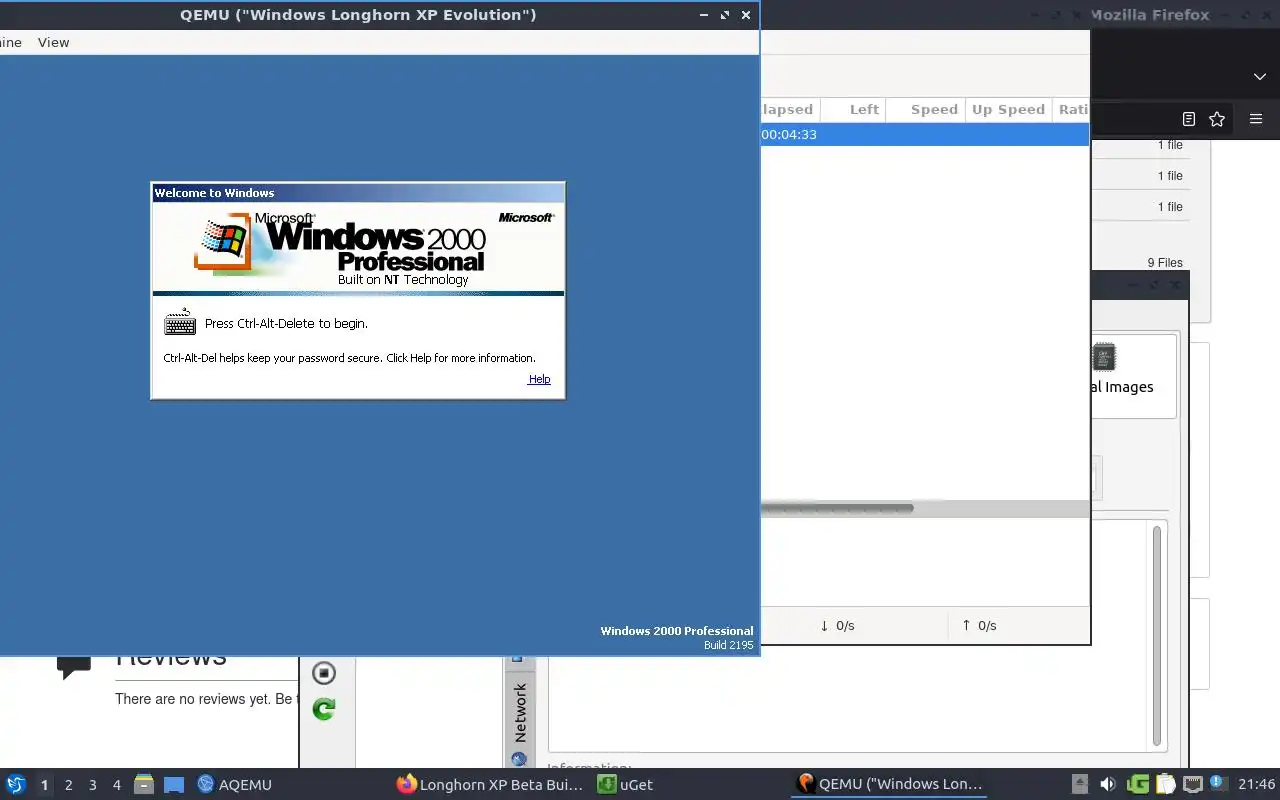The width and height of the screenshot is (1280, 800).
Task: Click the upload speed 0/s status in uGet
Action: (x=979, y=625)
